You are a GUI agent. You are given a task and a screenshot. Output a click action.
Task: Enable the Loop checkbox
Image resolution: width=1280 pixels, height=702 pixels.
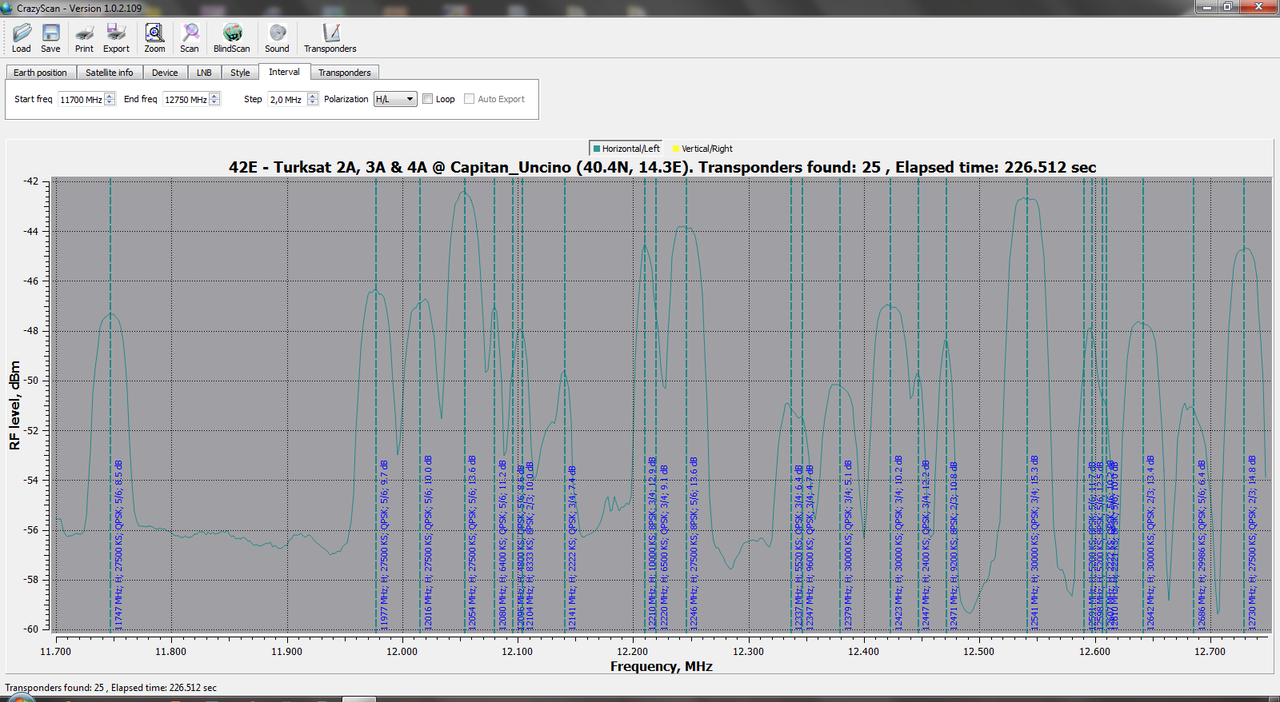[428, 99]
